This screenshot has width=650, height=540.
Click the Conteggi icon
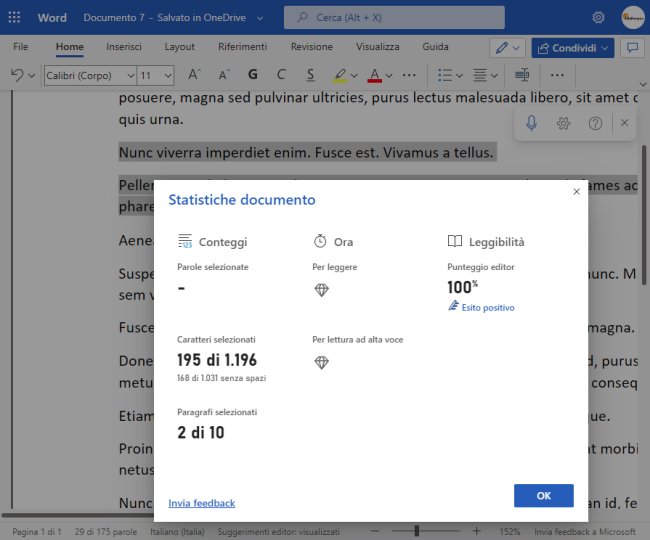[185, 241]
